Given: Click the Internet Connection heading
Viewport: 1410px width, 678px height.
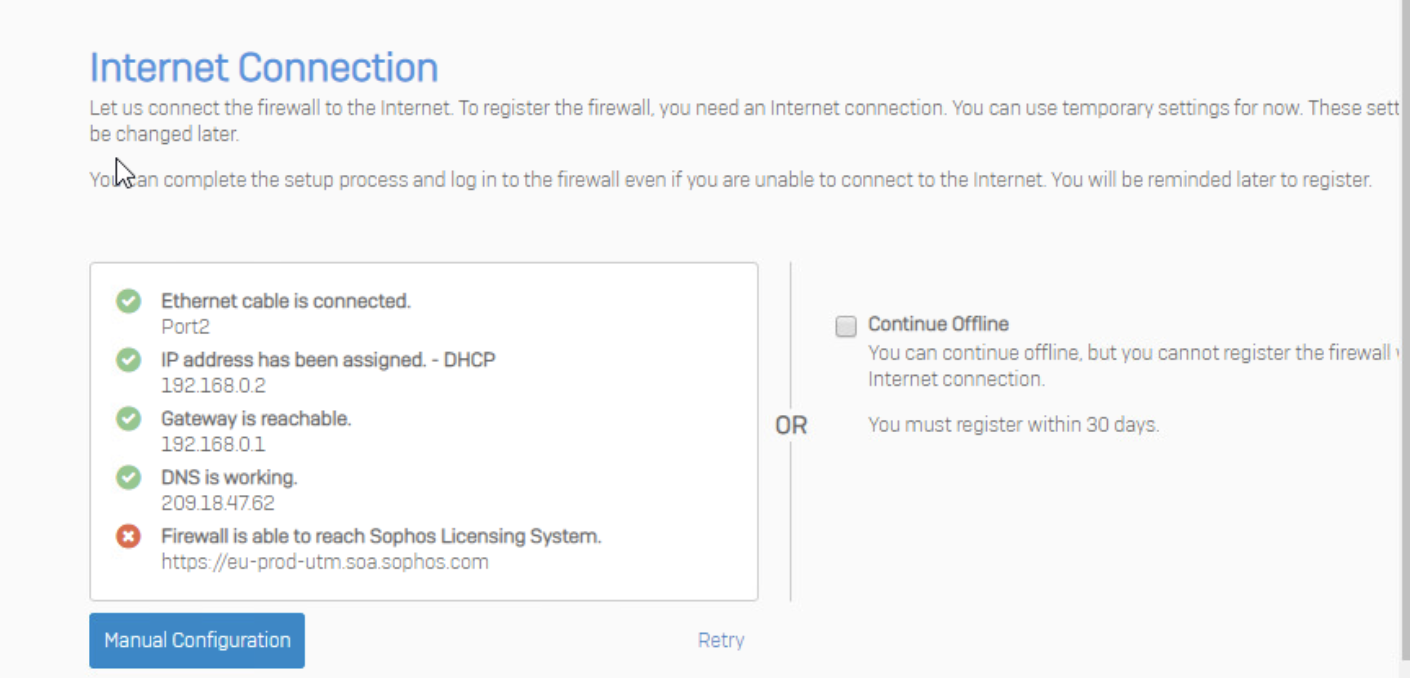Looking at the screenshot, I should click(264, 68).
